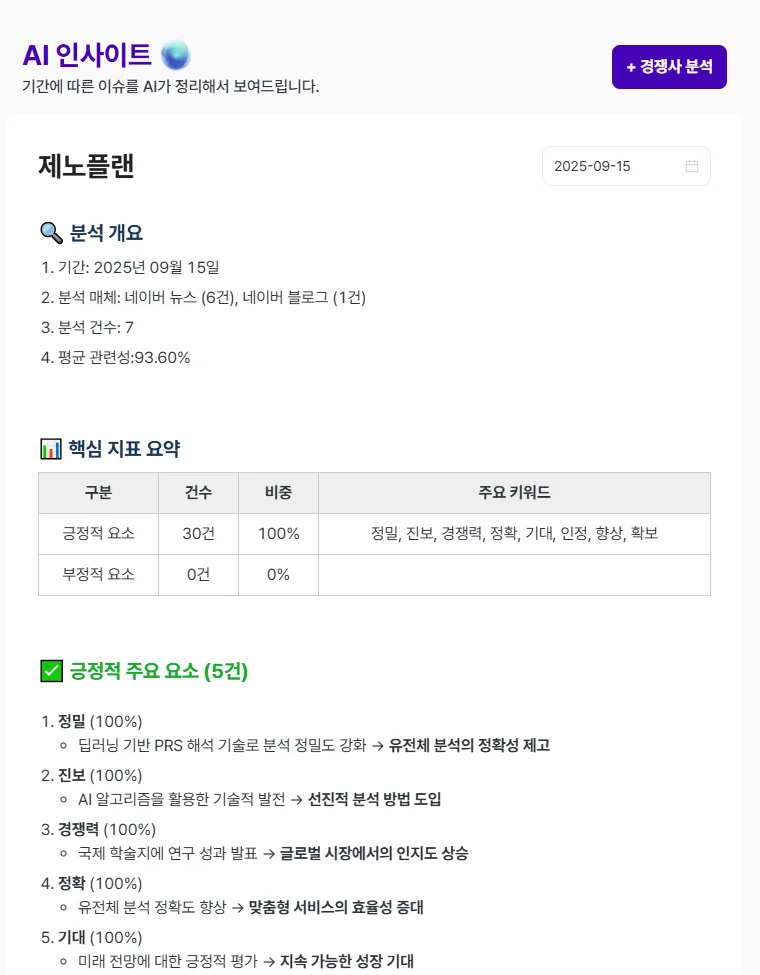Select the 2025-09-15 date input field

pos(610,166)
